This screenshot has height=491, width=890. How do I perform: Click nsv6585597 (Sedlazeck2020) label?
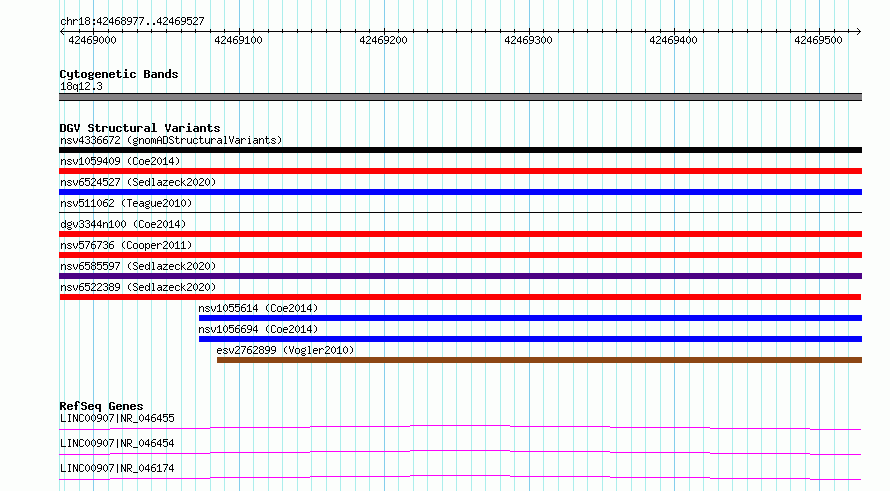point(138,266)
